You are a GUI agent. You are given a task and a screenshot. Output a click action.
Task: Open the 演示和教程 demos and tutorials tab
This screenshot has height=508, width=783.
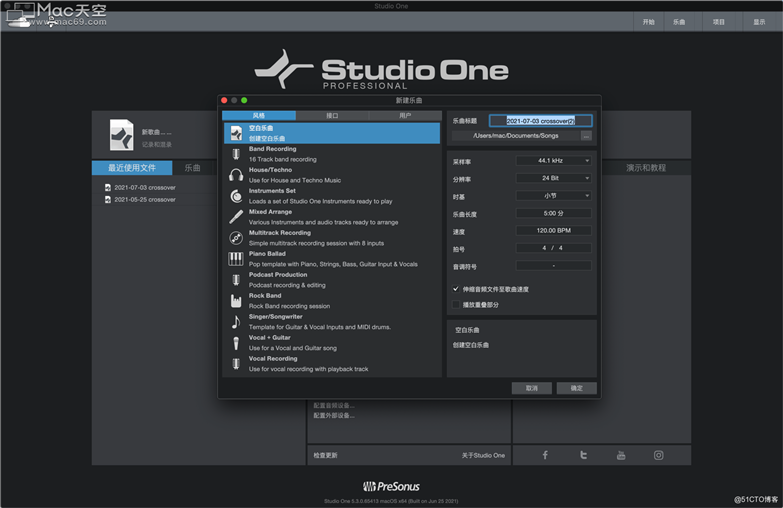(x=646, y=168)
